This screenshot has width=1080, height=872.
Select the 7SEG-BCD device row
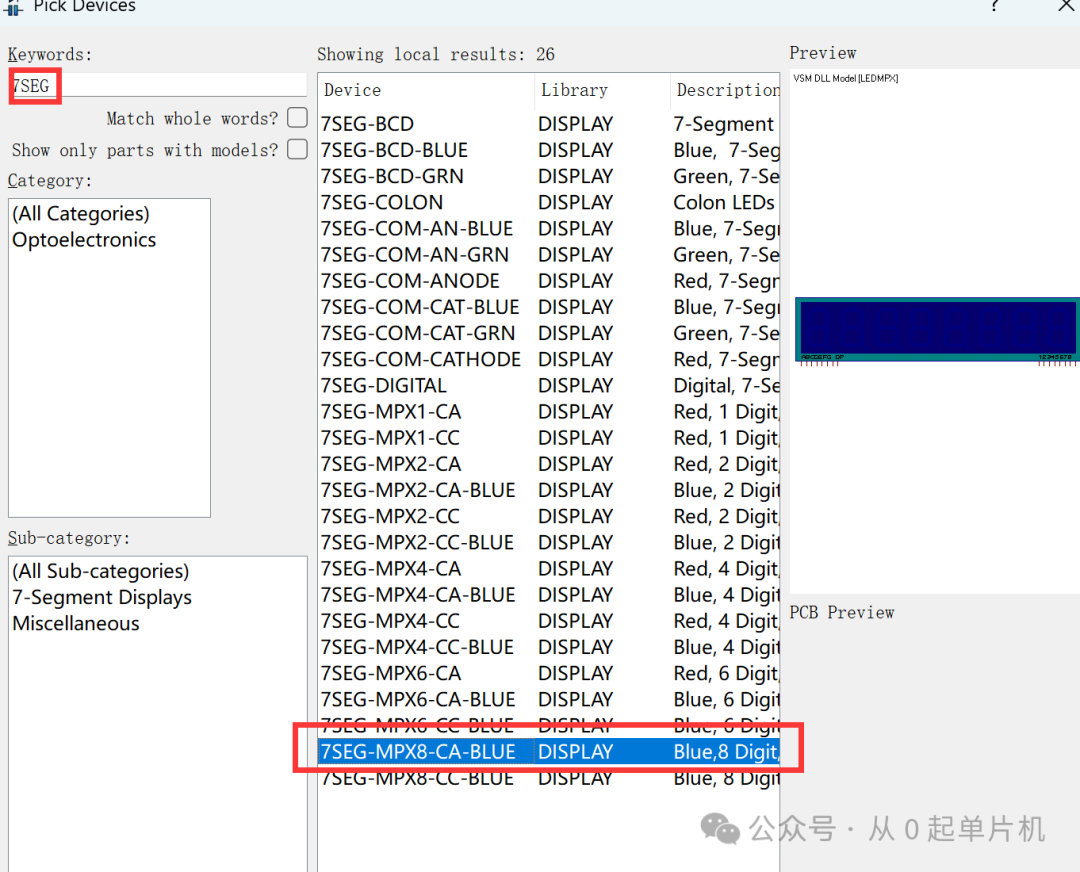[x=548, y=124]
